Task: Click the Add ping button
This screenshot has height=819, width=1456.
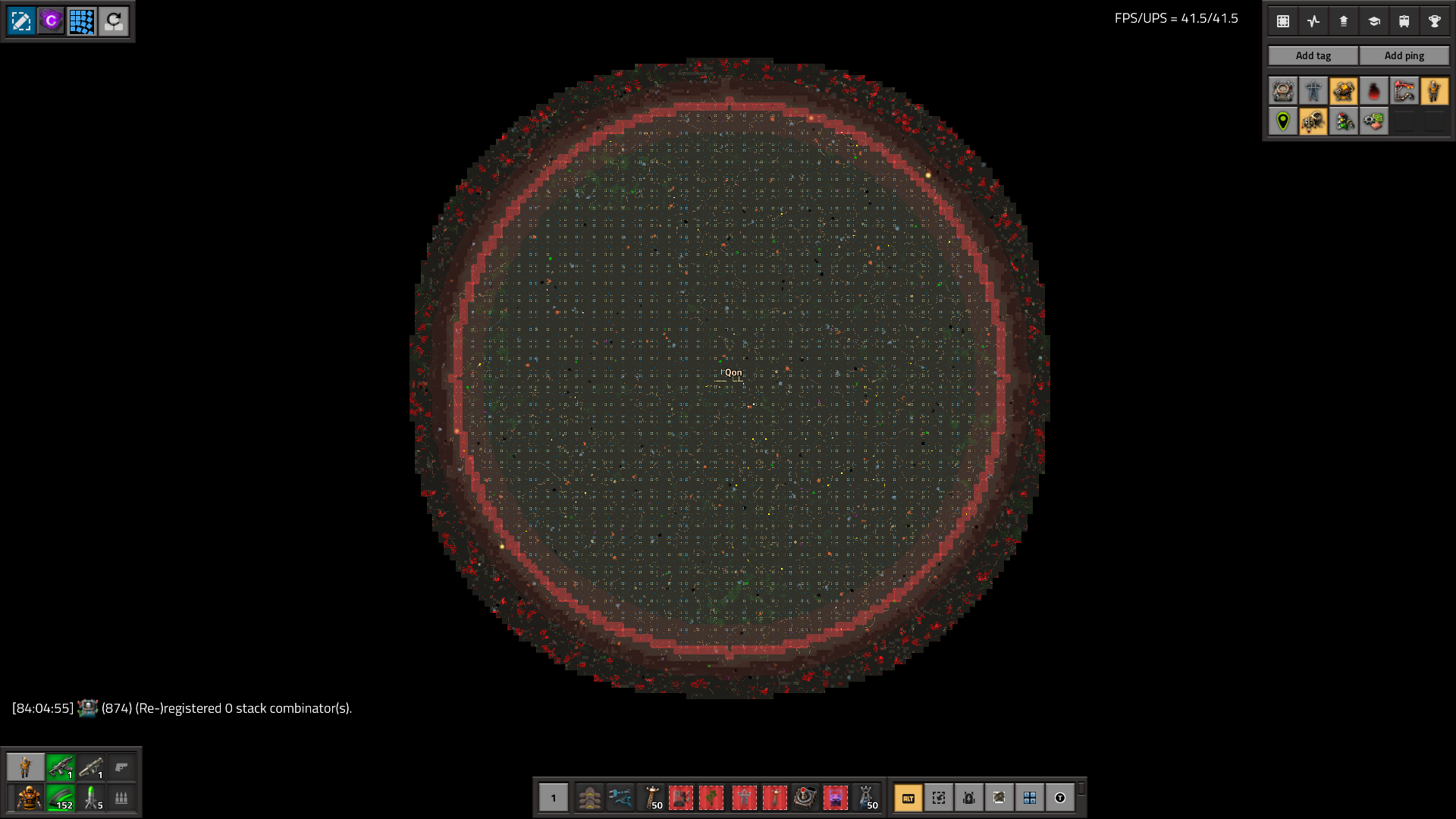Action: [x=1404, y=55]
